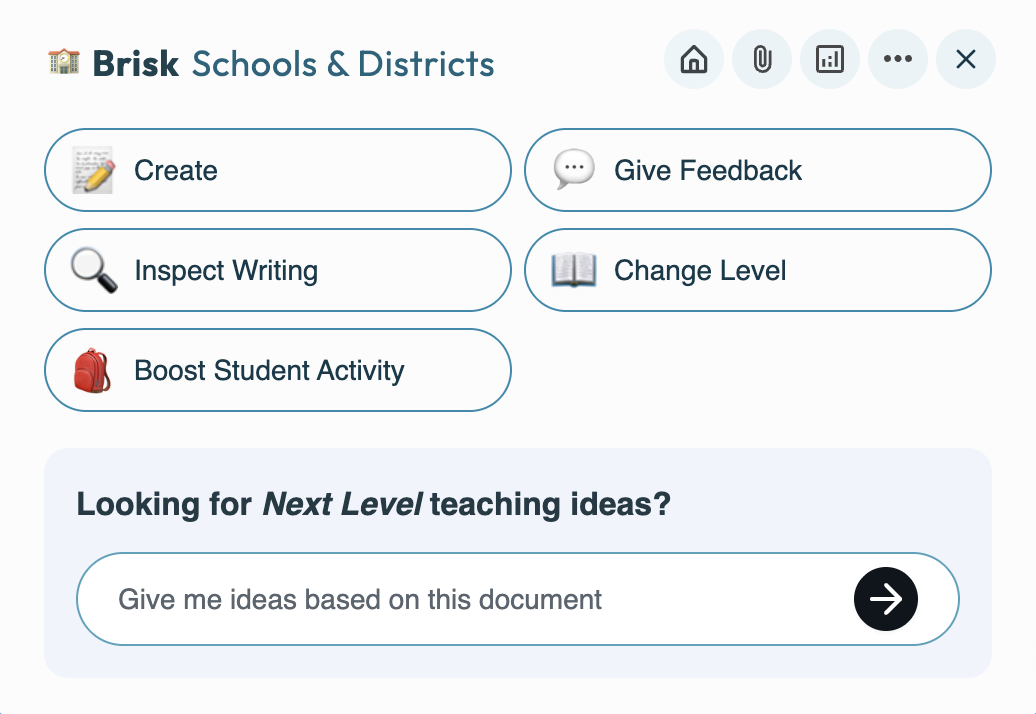Viewport: 1036px width, 714px height.
Task: Click the Create button label
Action: 176,170
